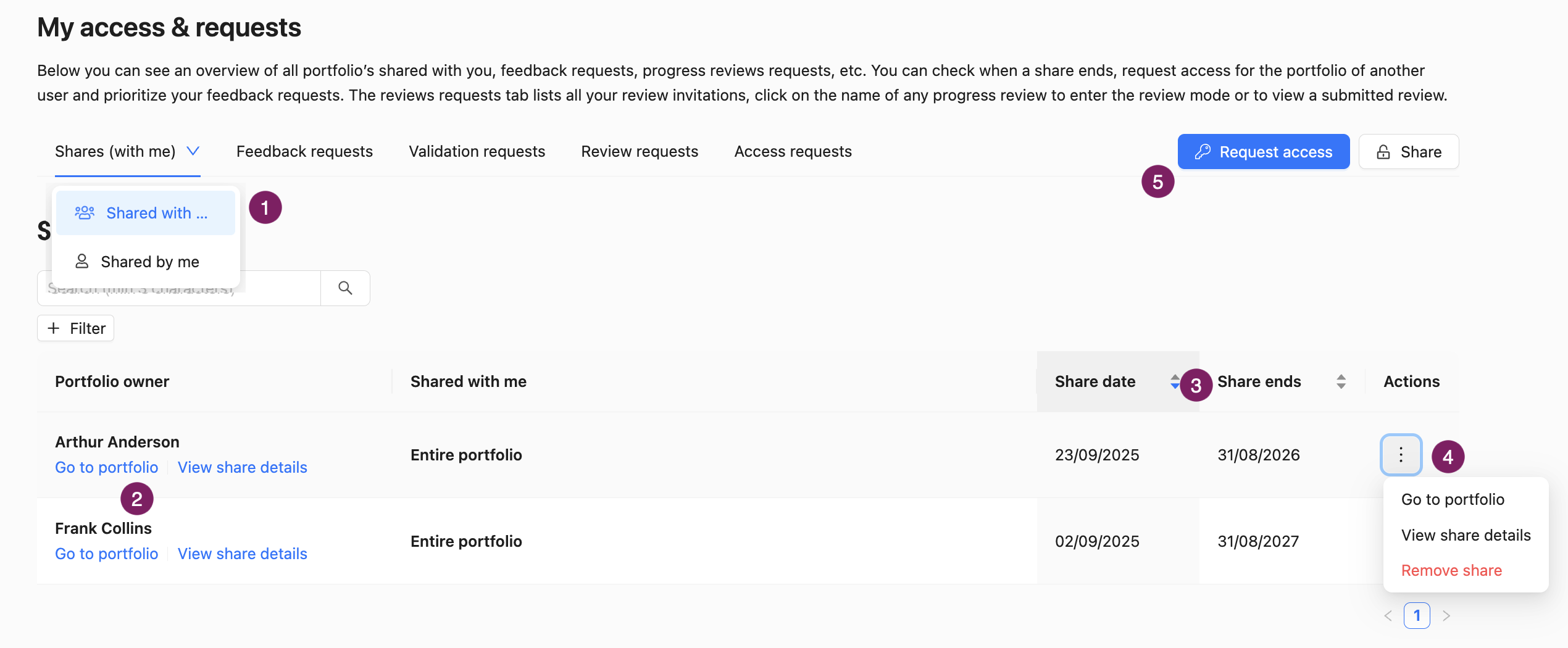
Task: Select 'Shared by me' dropdown option
Action: [146, 262]
